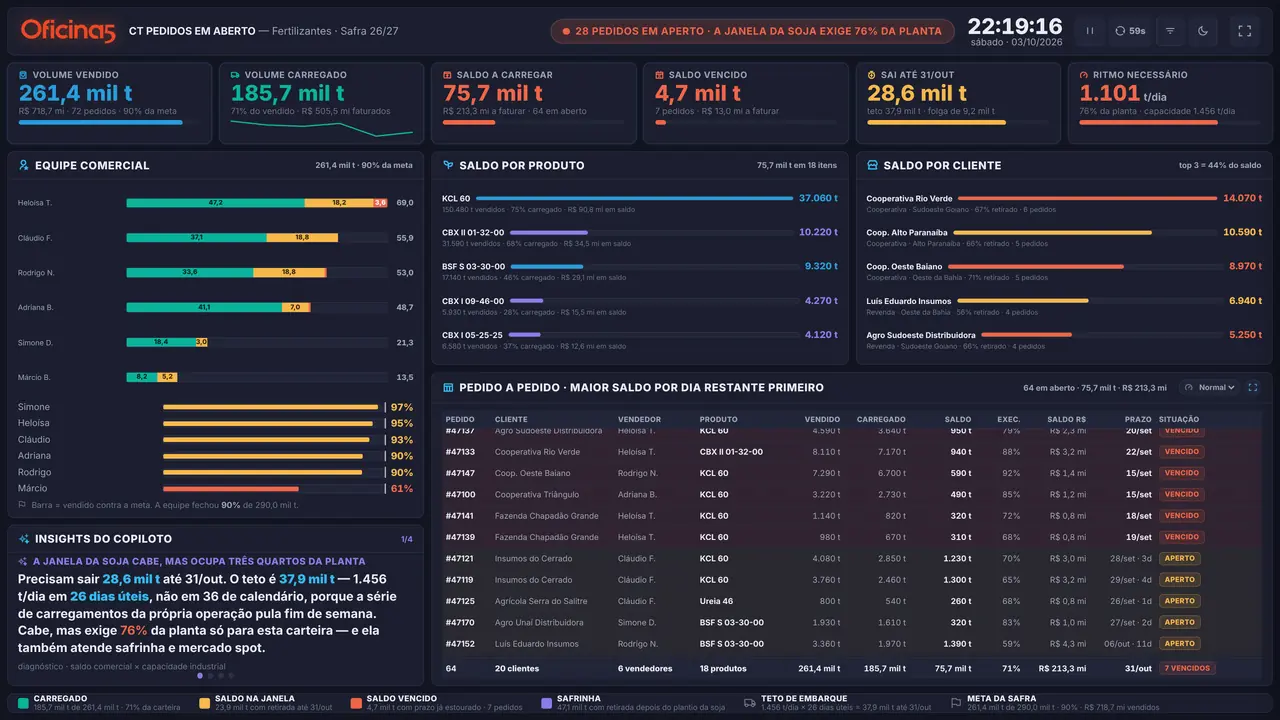
Task: Click the Volume Vendido truck icon
Action: coord(24,75)
